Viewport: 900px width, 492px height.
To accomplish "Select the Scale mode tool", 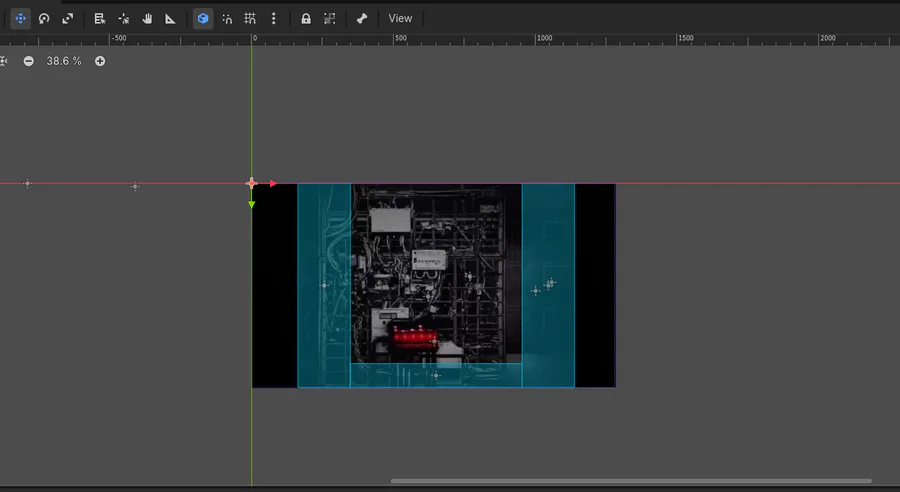I will click(68, 18).
